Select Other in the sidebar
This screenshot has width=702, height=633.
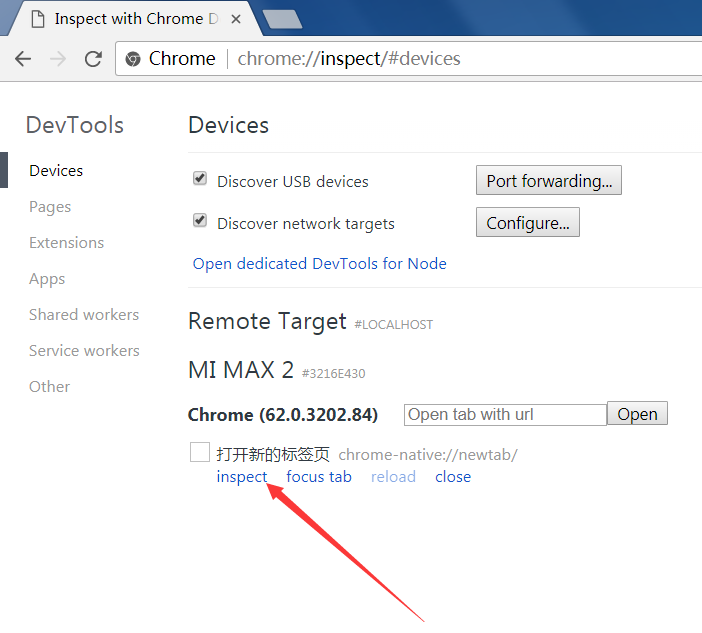[x=49, y=386]
